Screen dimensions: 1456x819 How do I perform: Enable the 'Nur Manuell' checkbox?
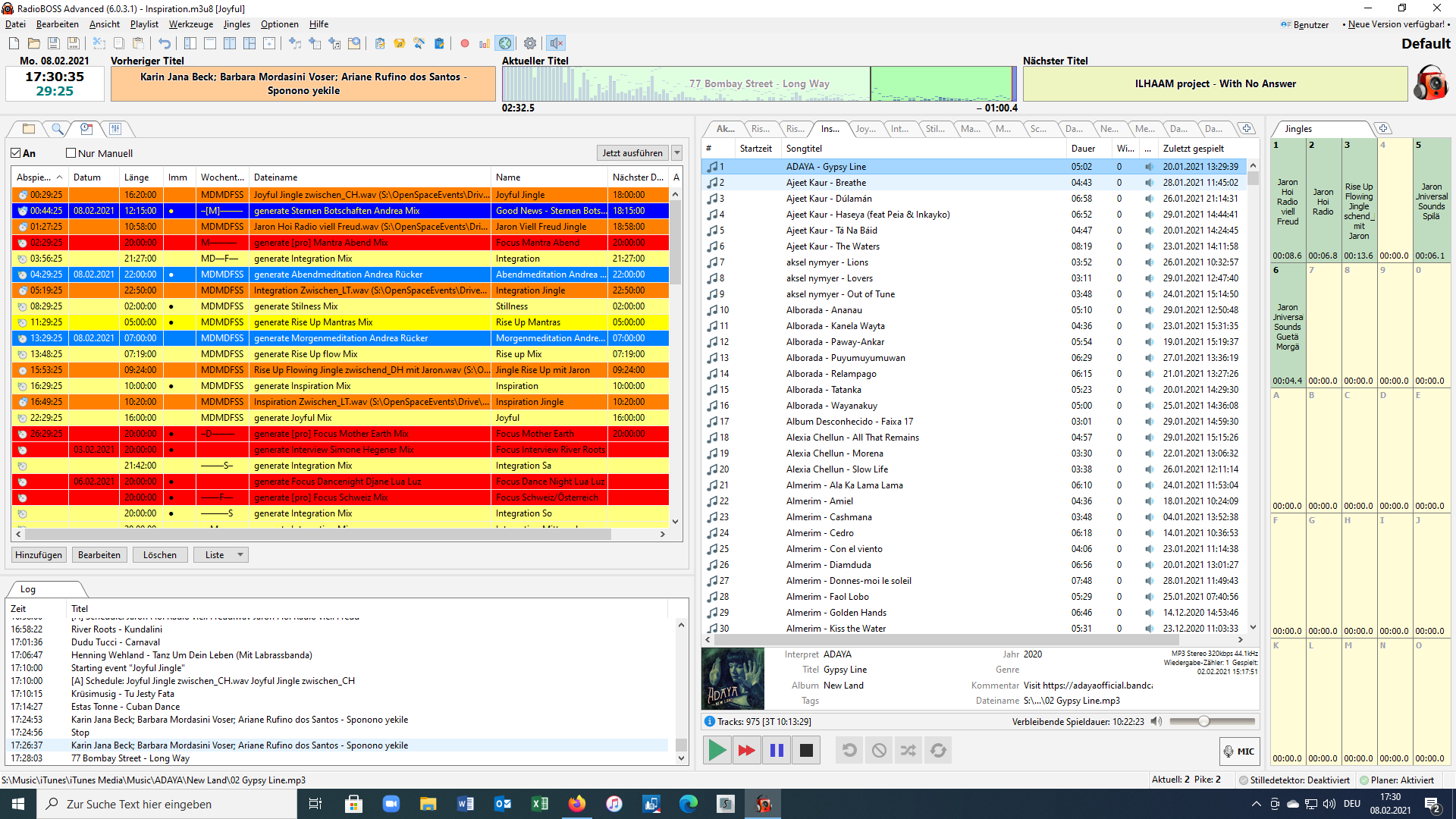(x=71, y=153)
